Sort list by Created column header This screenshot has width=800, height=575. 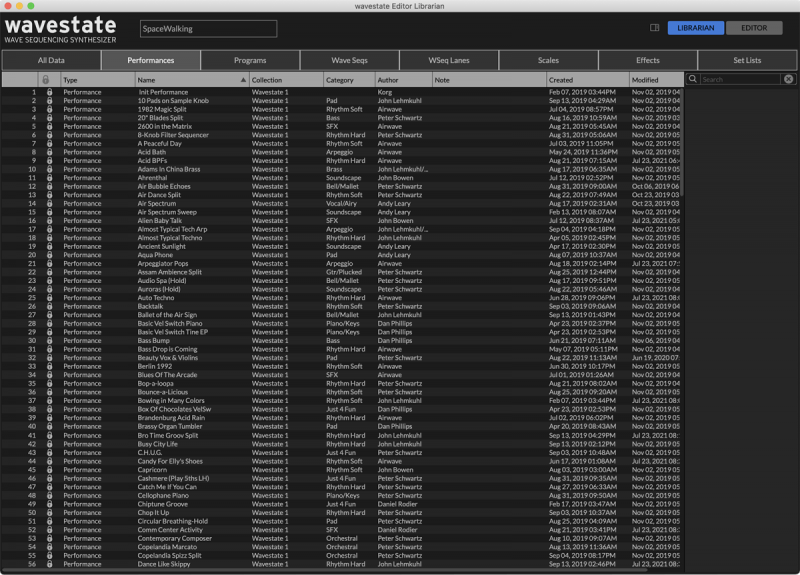coord(585,79)
